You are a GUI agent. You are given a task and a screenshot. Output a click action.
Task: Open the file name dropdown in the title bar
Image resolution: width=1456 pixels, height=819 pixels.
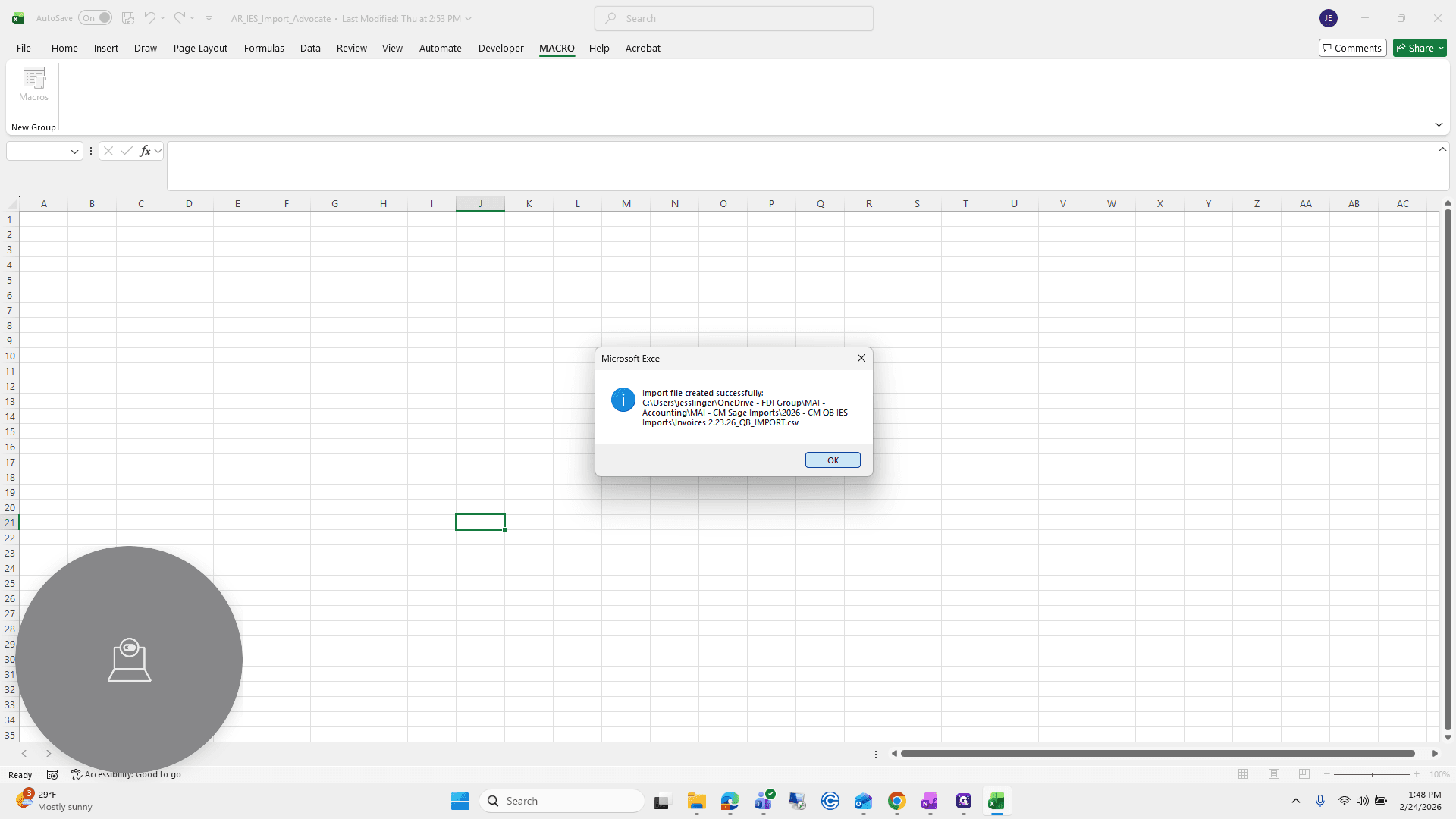(x=468, y=18)
